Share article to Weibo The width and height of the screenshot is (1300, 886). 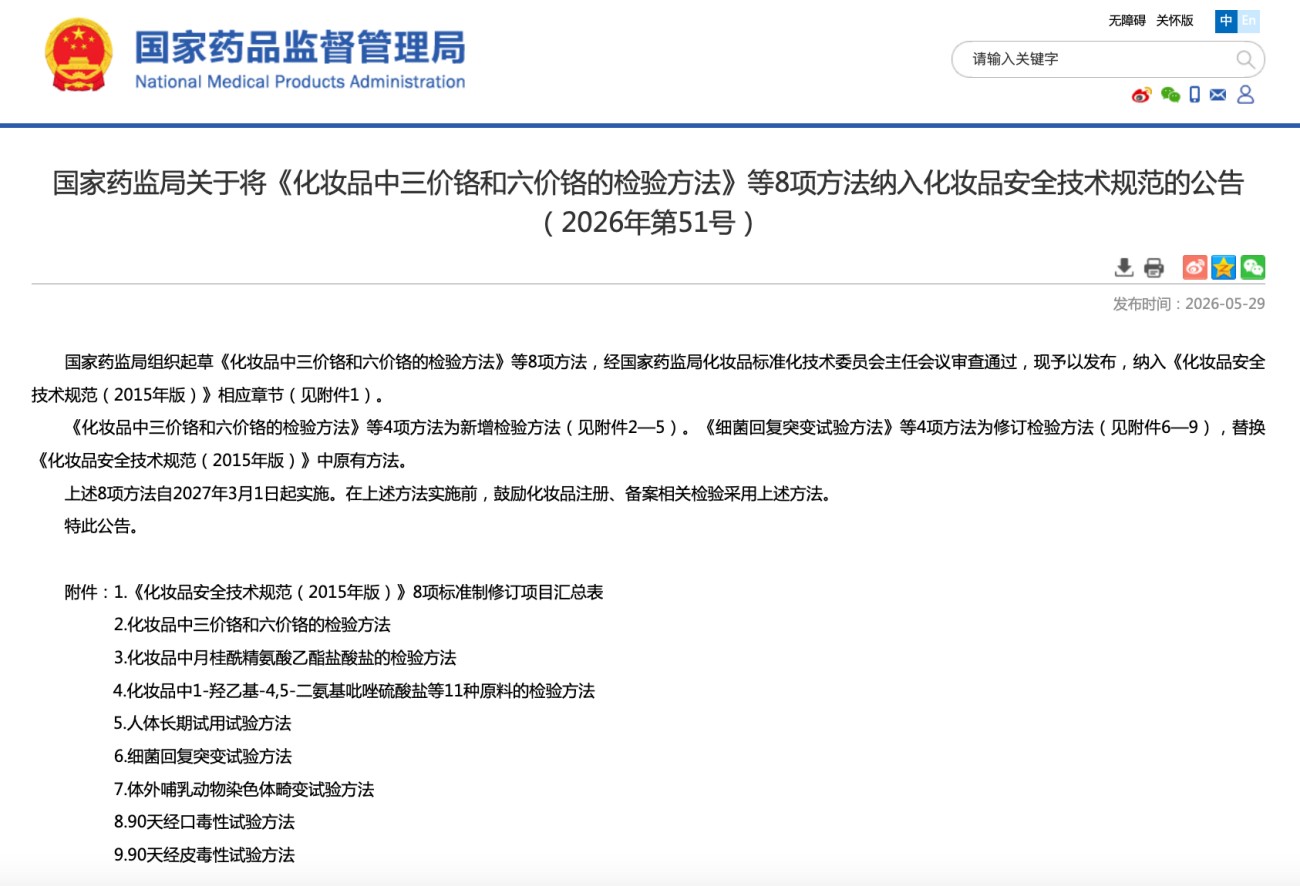click(x=1195, y=267)
